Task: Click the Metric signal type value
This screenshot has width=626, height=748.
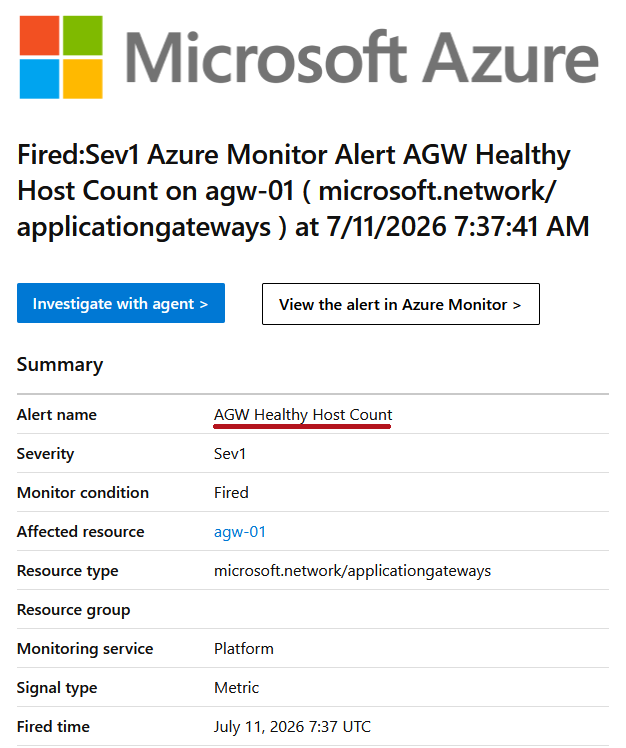Action: click(237, 687)
